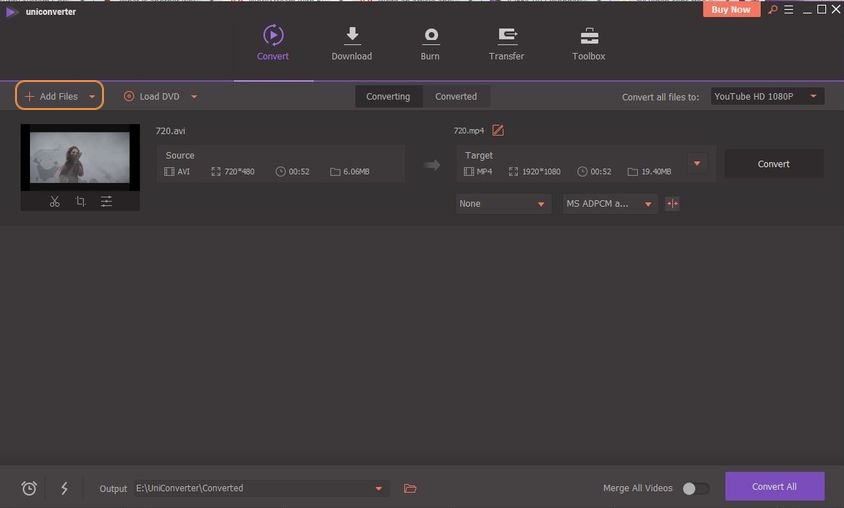This screenshot has height=508, width=844.
Task: Toggle the Merge All Videos switch
Action: tap(695, 488)
